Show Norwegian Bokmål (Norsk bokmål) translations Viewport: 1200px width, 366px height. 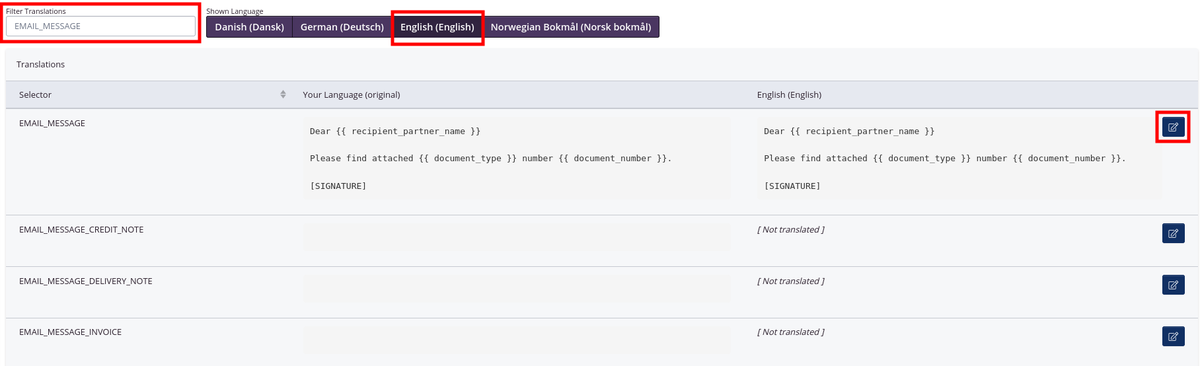coord(570,27)
